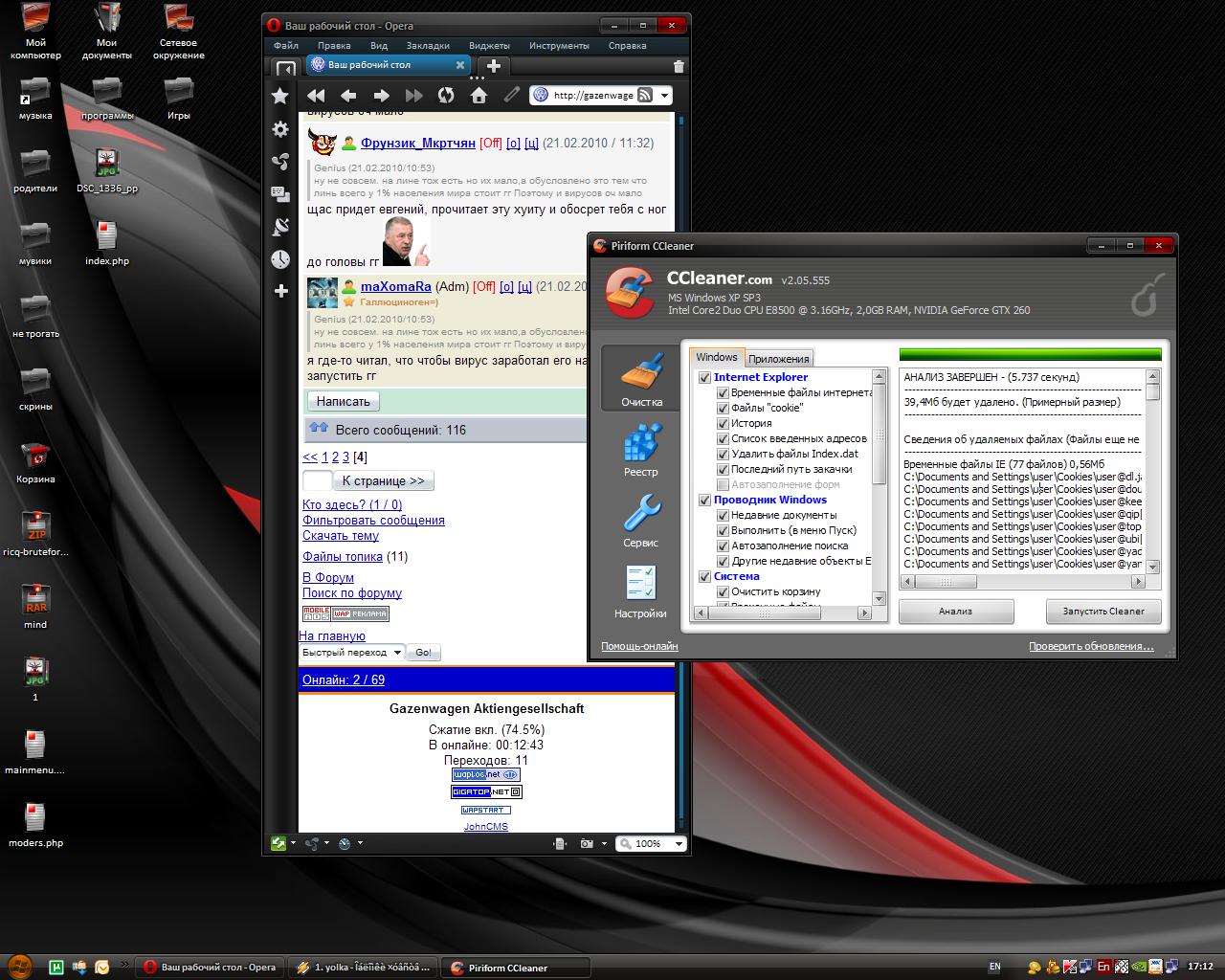This screenshot has width=1225, height=980.
Task: Go forward one page in Opera
Action: (x=381, y=95)
